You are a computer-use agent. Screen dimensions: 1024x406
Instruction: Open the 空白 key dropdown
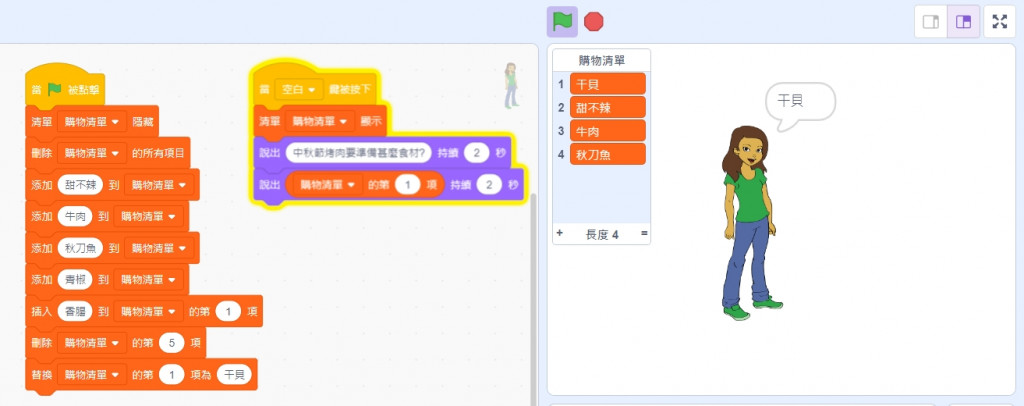pos(299,89)
